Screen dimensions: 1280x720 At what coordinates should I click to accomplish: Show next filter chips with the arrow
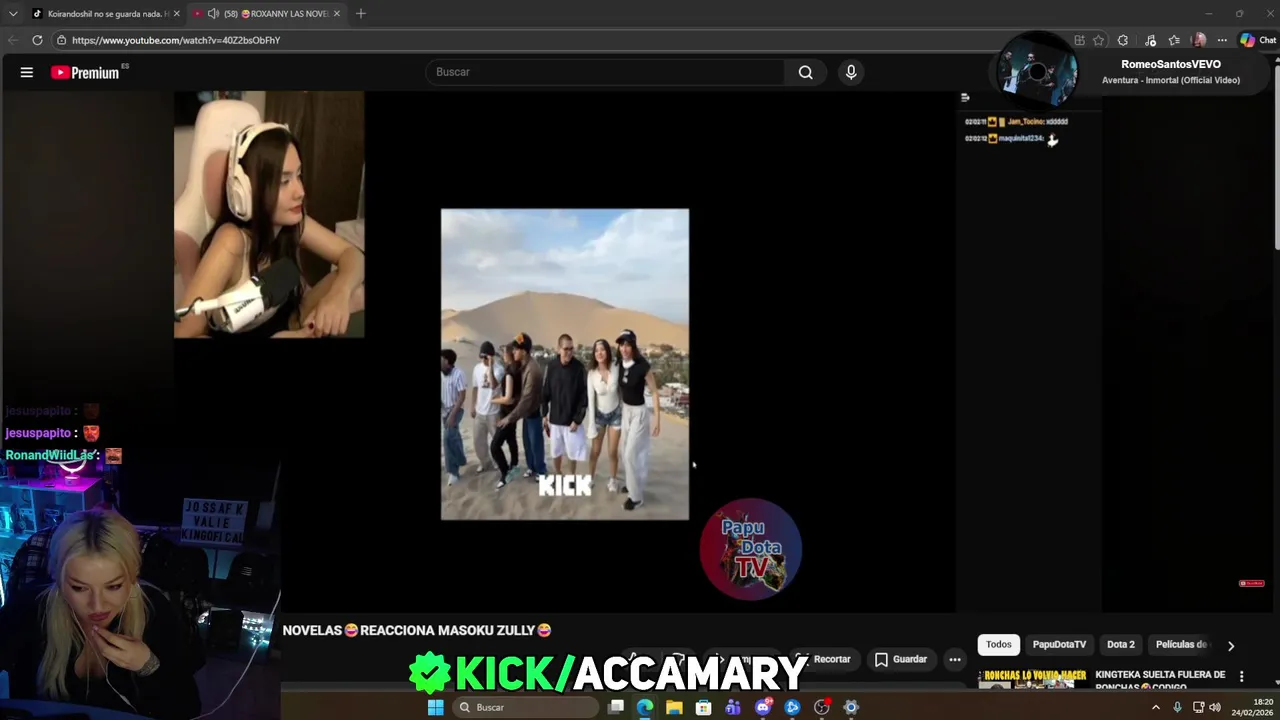pyautogui.click(x=1231, y=645)
